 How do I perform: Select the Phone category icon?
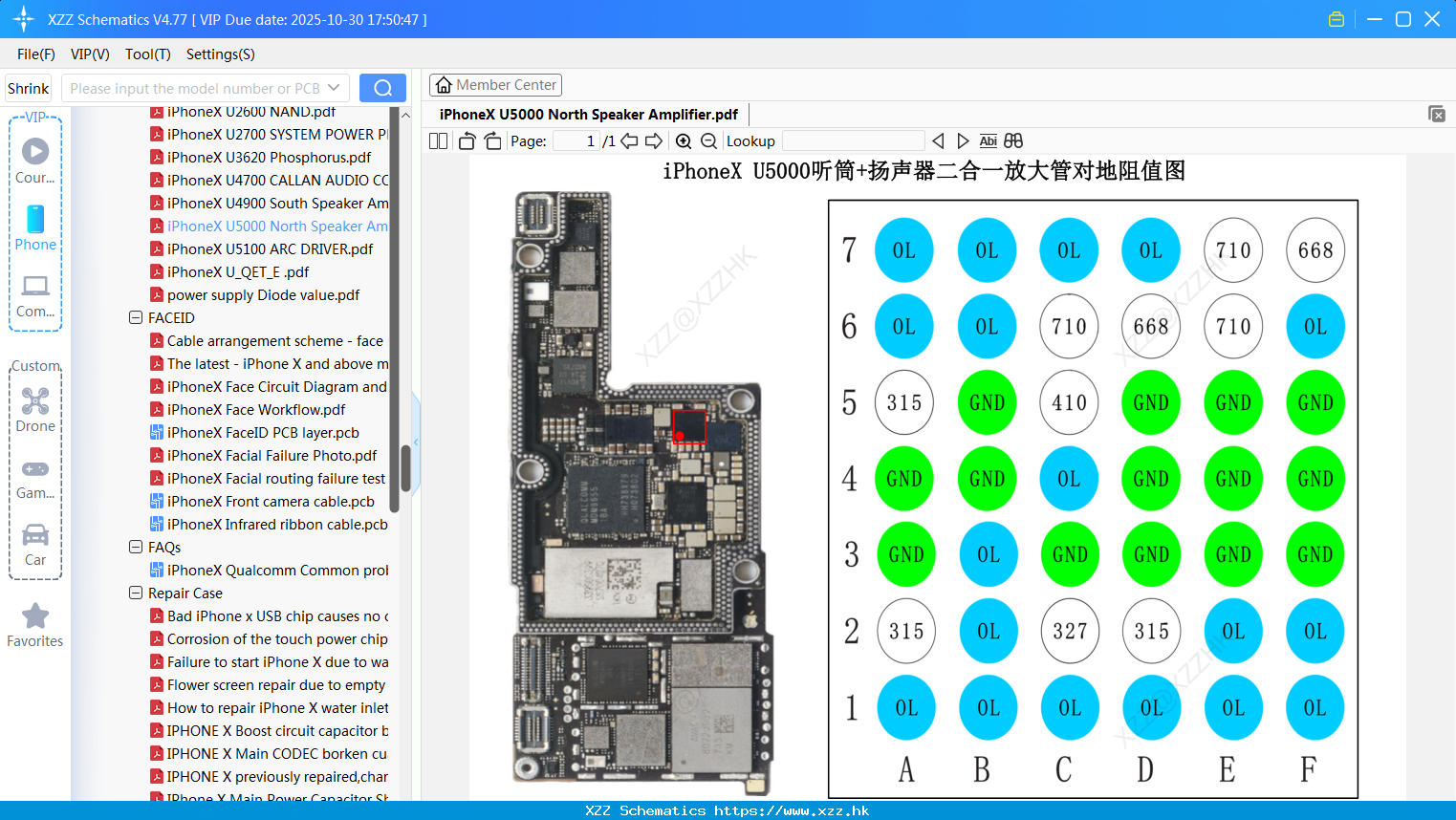35,227
